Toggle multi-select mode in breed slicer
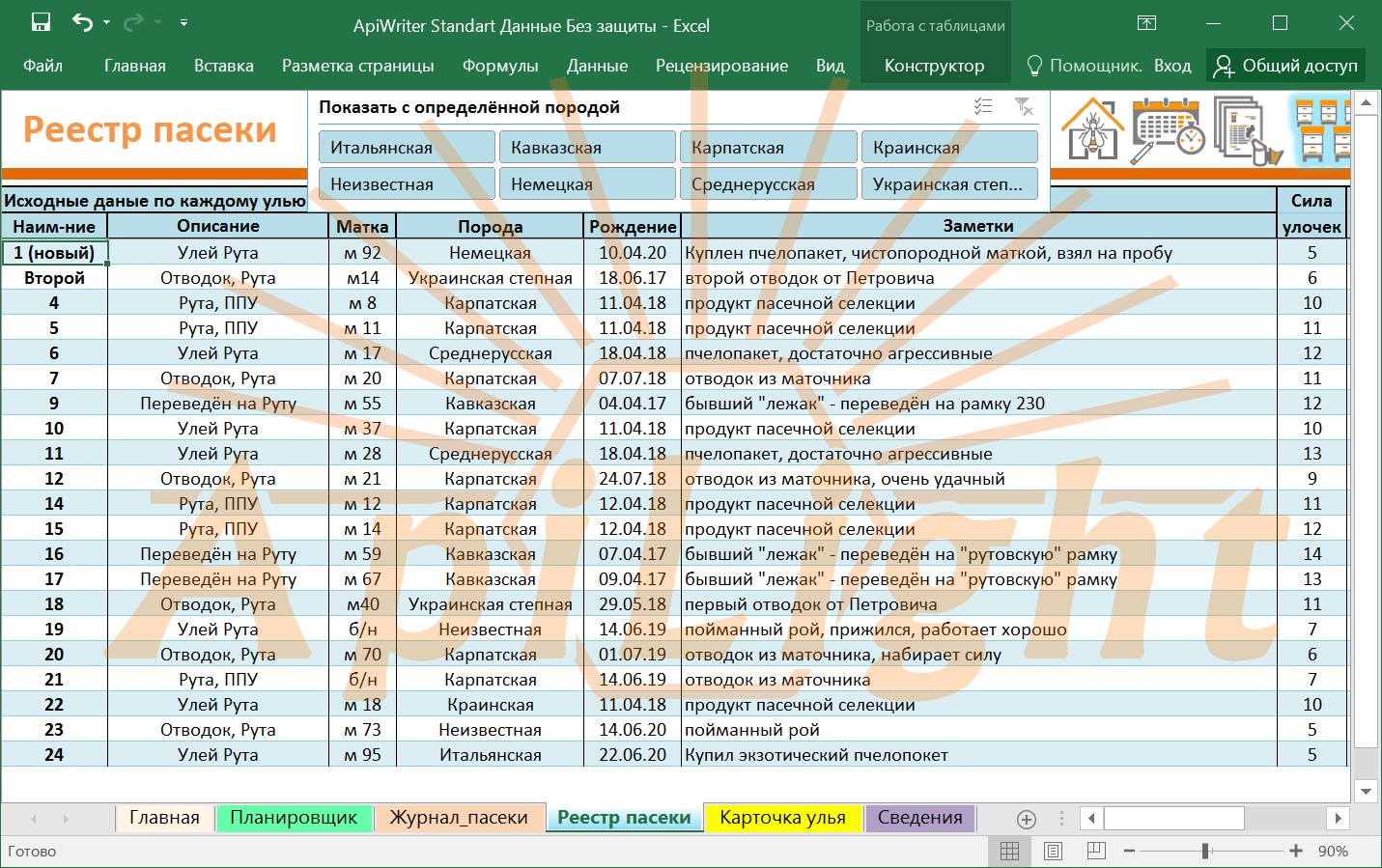The image size is (1382, 868). coord(983,106)
